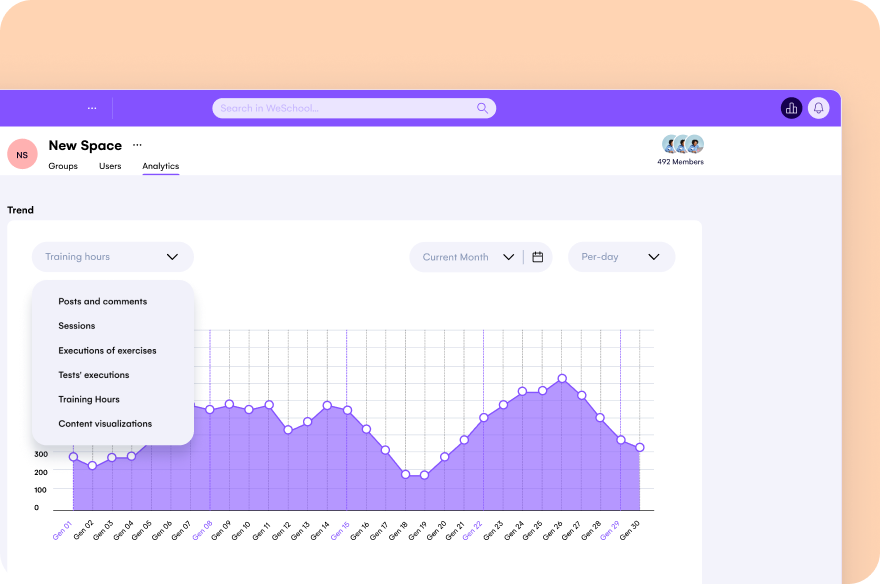Click the Trend heading

[20, 210]
